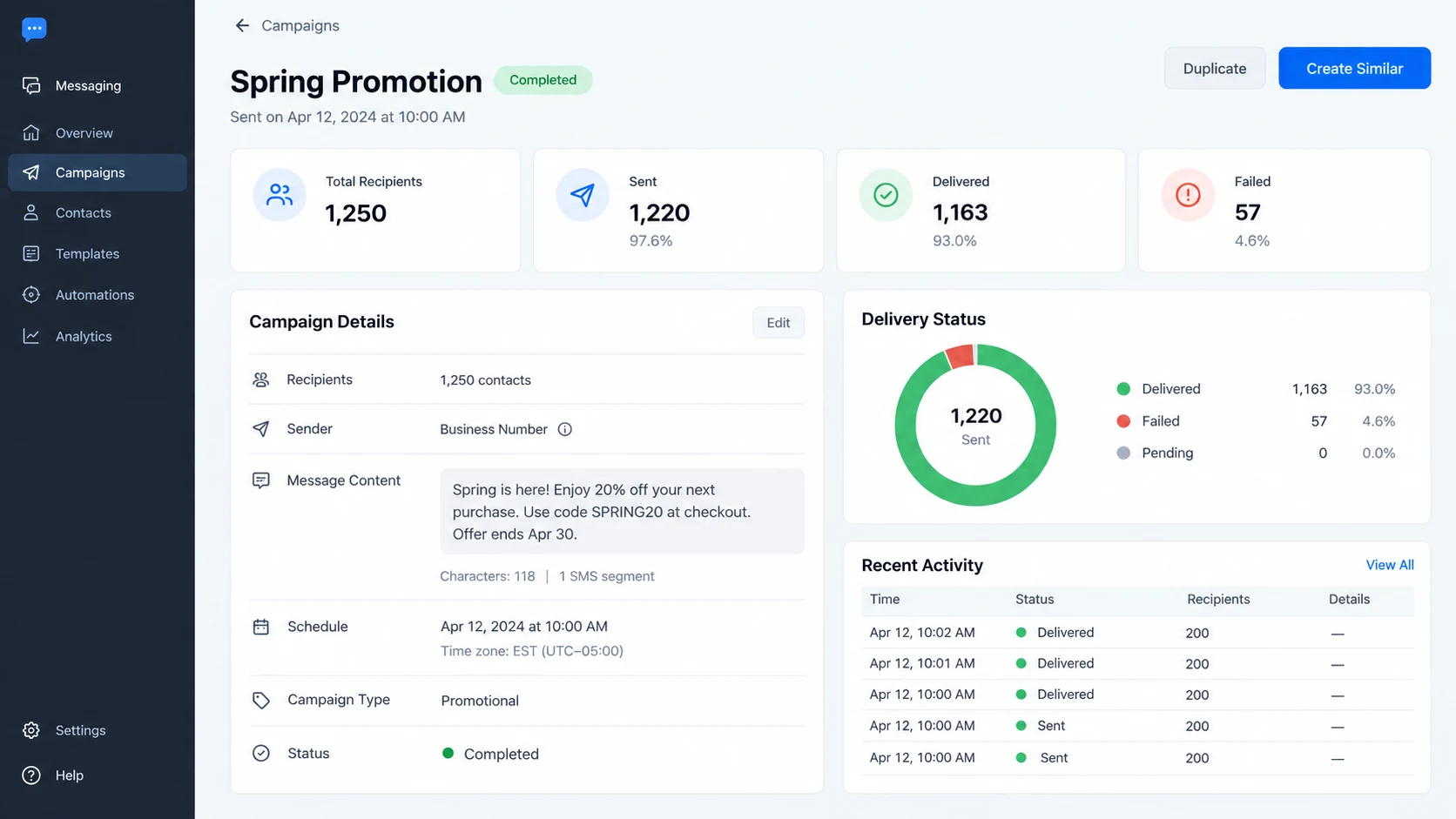Click View All in Recent Activity

(1389, 565)
